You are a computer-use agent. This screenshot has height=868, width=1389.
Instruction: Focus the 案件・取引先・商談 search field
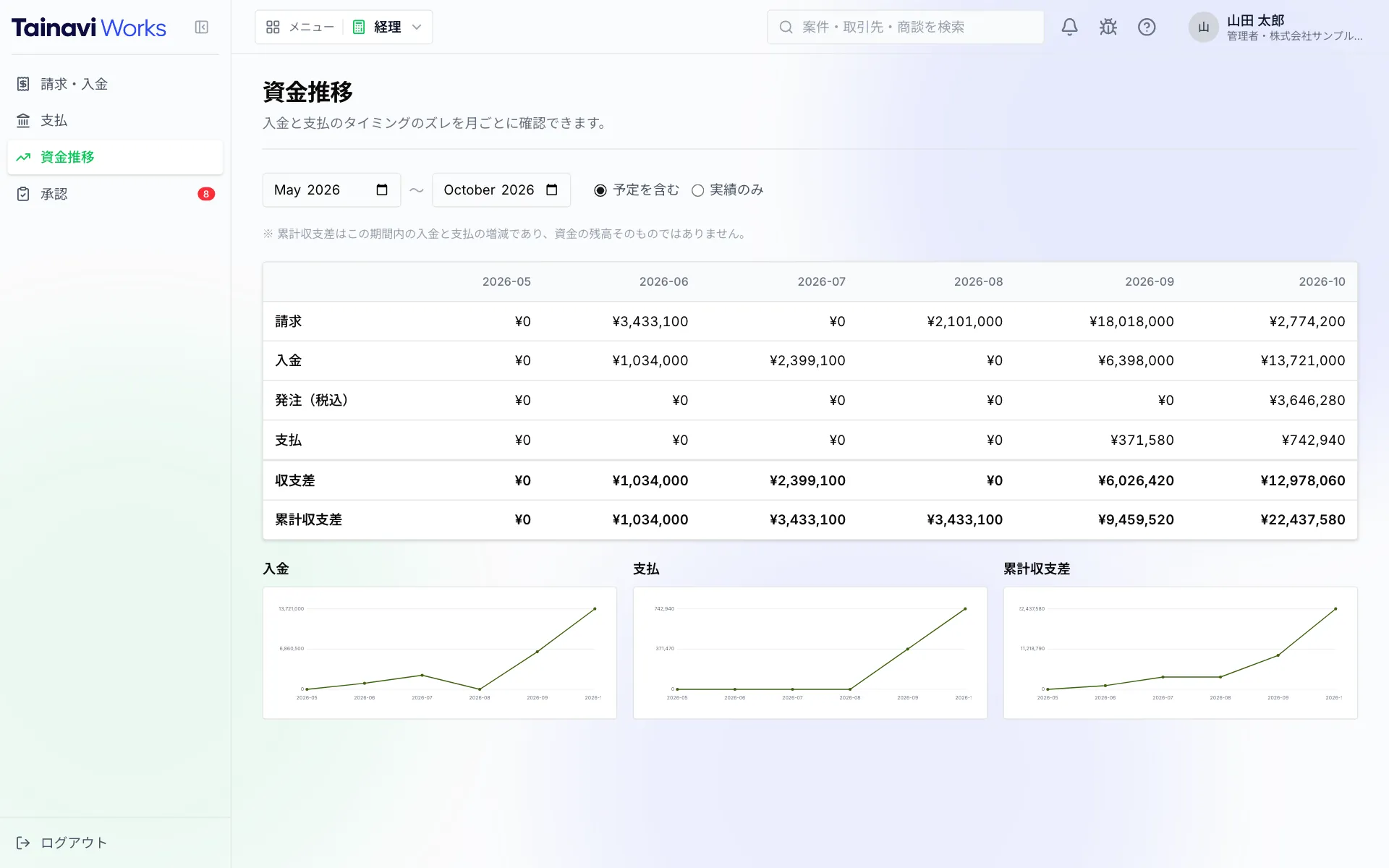point(905,27)
